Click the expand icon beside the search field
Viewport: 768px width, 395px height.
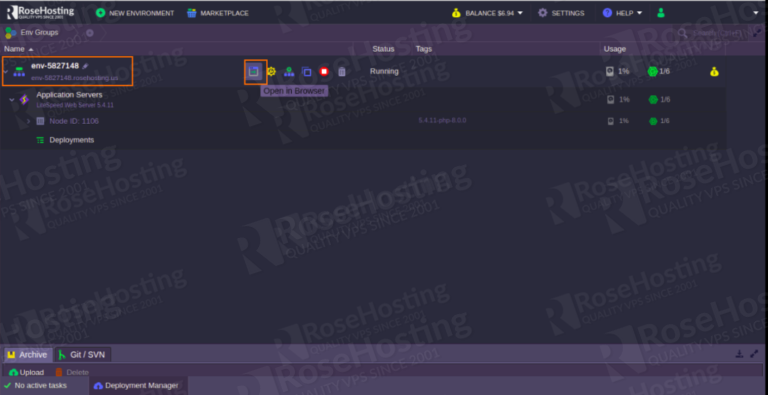[758, 32]
